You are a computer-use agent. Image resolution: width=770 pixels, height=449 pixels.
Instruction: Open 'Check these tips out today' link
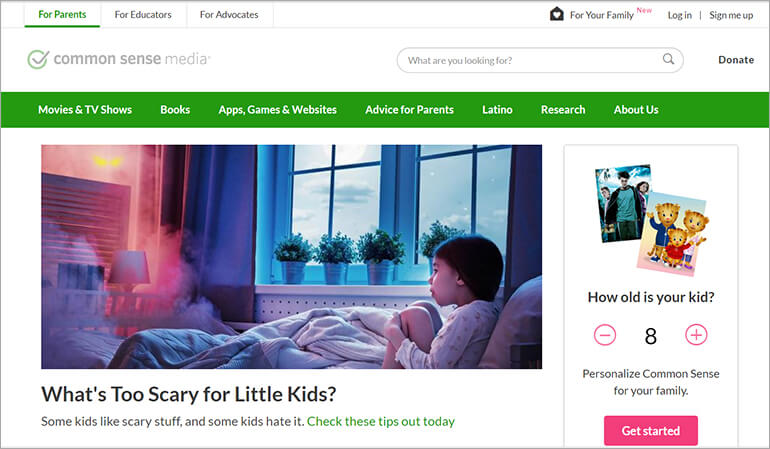(x=381, y=421)
